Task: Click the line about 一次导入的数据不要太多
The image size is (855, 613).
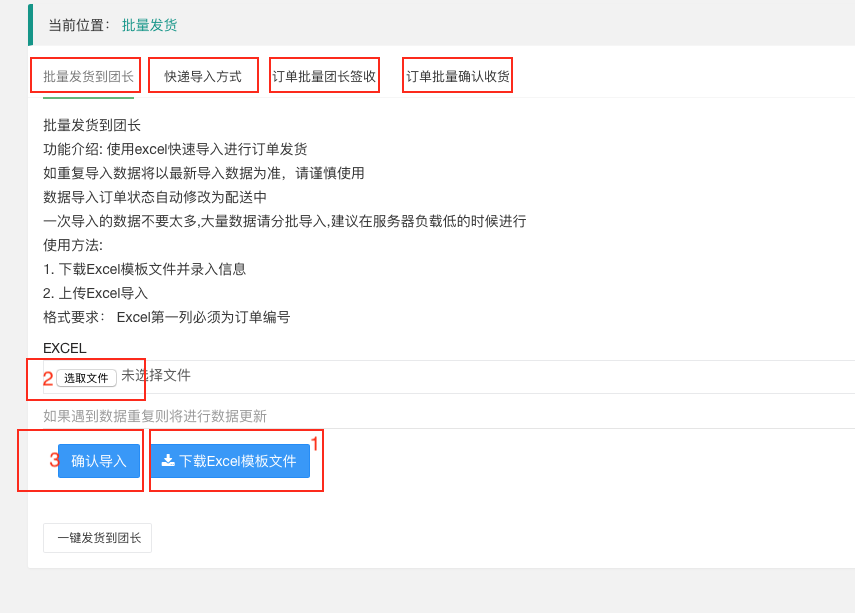Action: [285, 221]
